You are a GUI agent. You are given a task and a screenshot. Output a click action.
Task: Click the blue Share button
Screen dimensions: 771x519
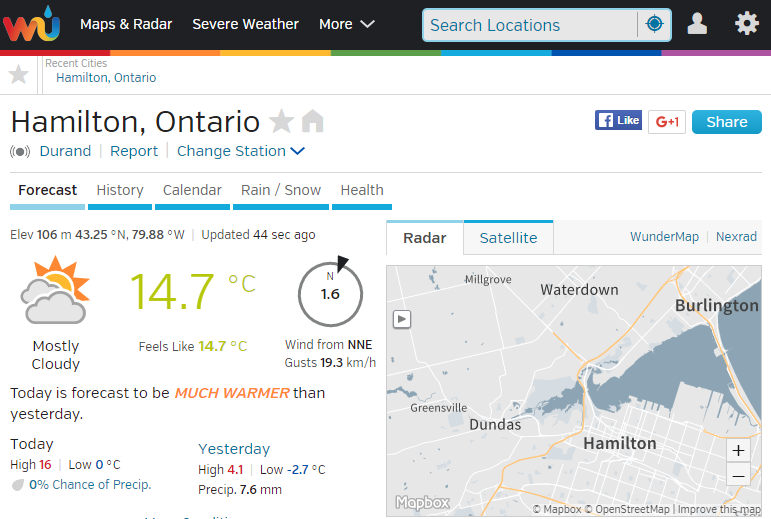[x=727, y=122]
